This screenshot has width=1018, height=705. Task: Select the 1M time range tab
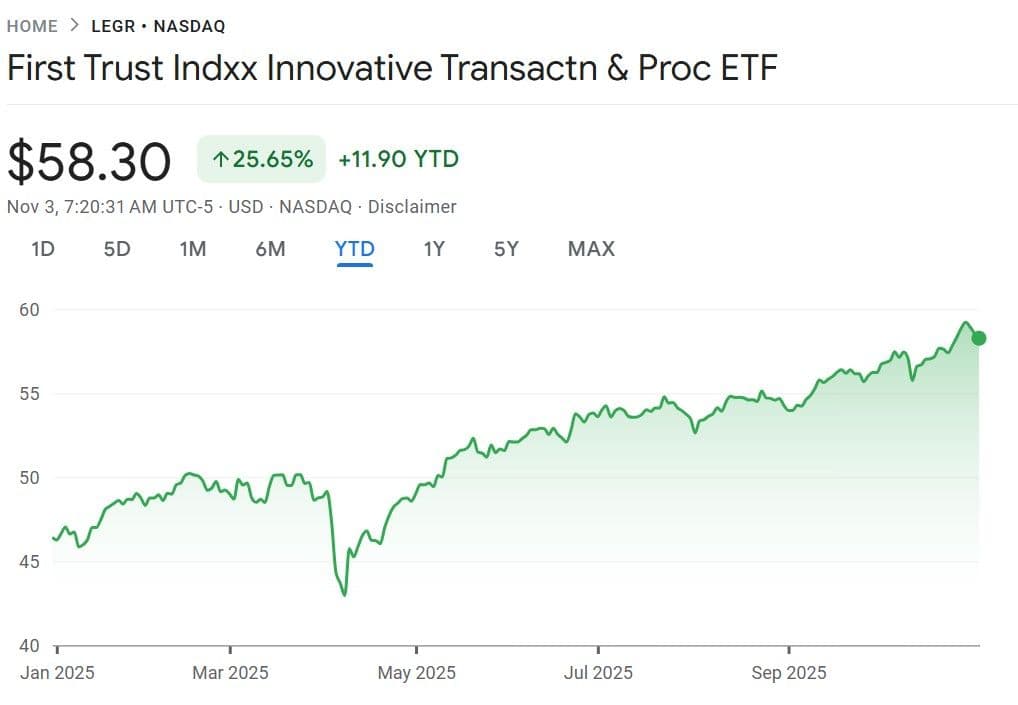[193, 249]
